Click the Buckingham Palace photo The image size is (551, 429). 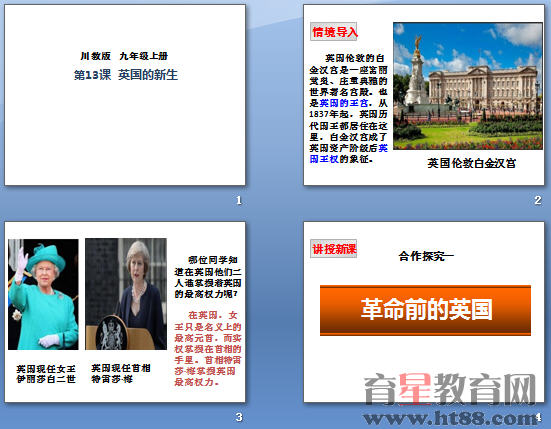(x=468, y=86)
